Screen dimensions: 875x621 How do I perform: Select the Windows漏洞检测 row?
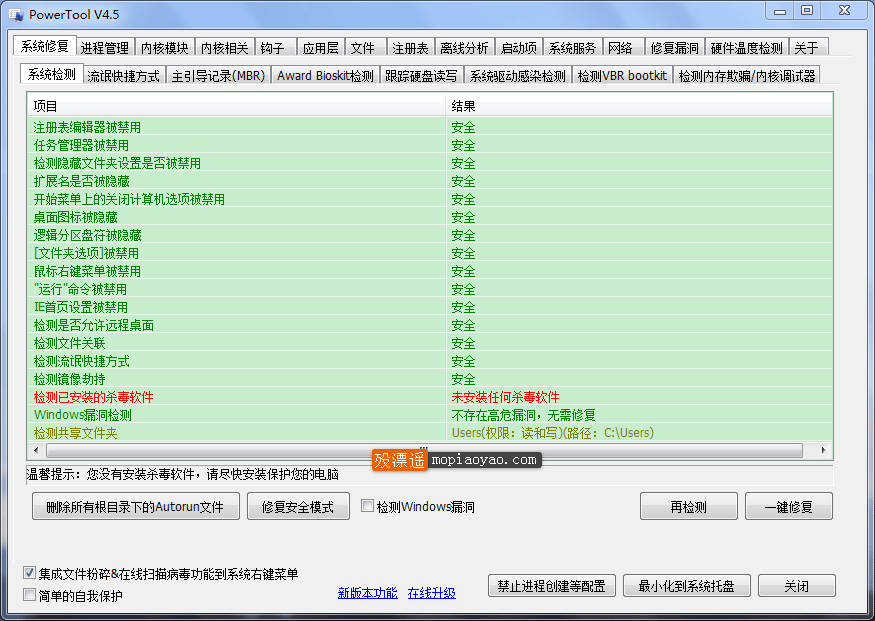430,415
